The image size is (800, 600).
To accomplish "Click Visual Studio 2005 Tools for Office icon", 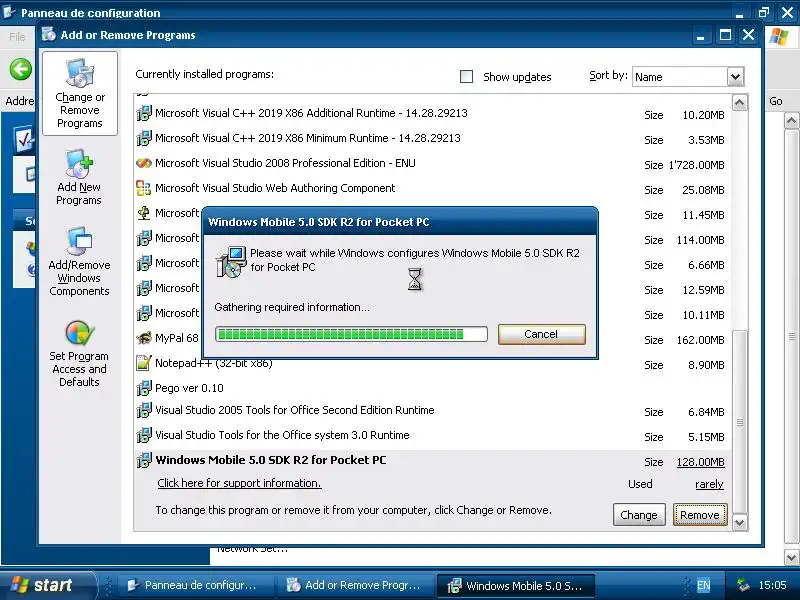I will pyautogui.click(x=144, y=410).
